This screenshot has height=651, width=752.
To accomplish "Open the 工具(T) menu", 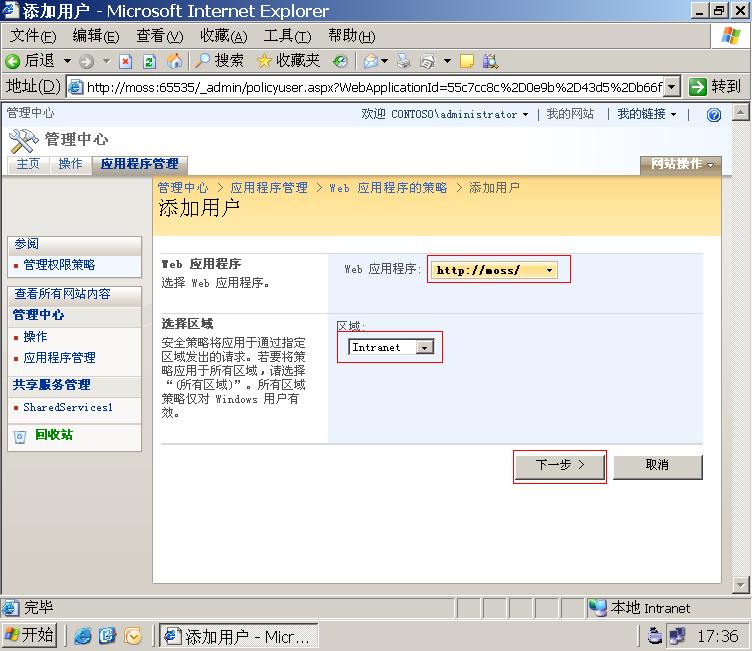I will pos(287,36).
